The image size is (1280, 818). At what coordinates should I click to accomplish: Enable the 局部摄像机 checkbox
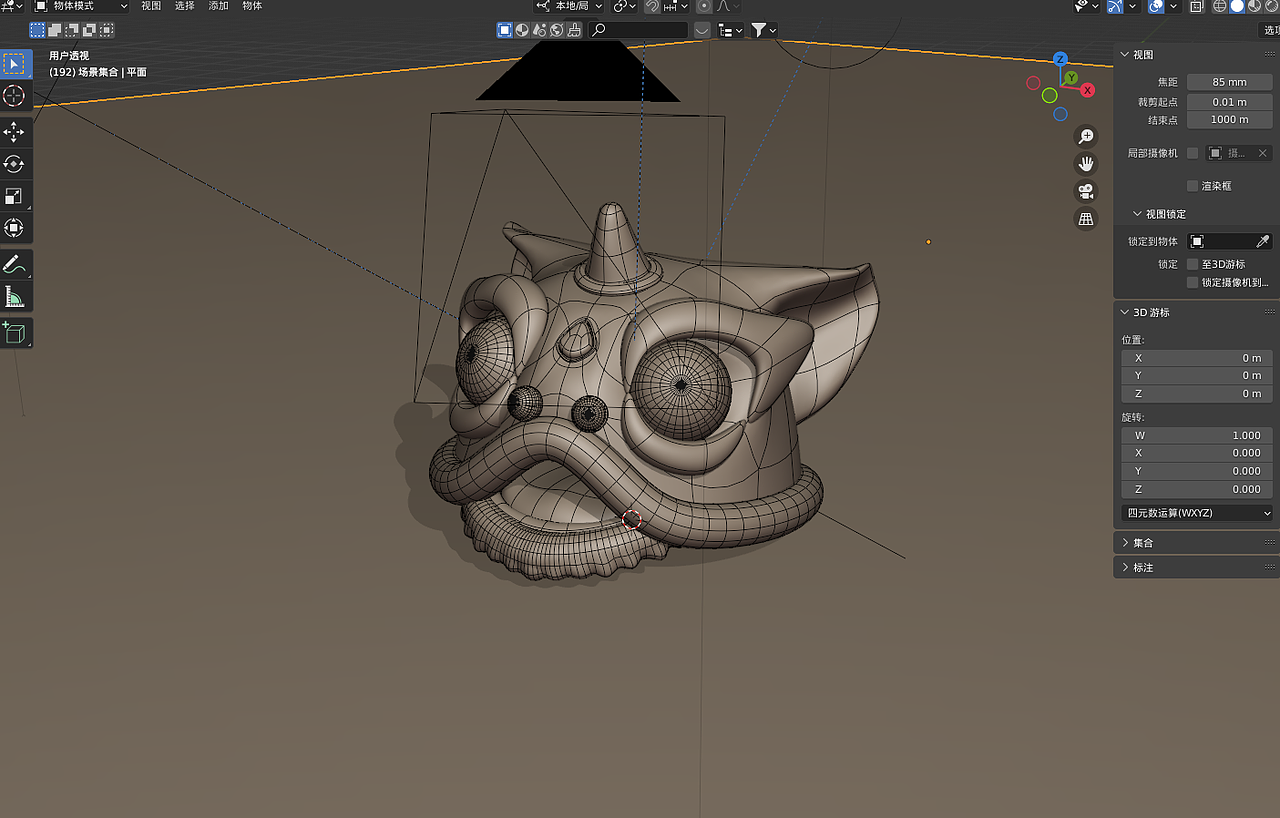coord(1192,153)
